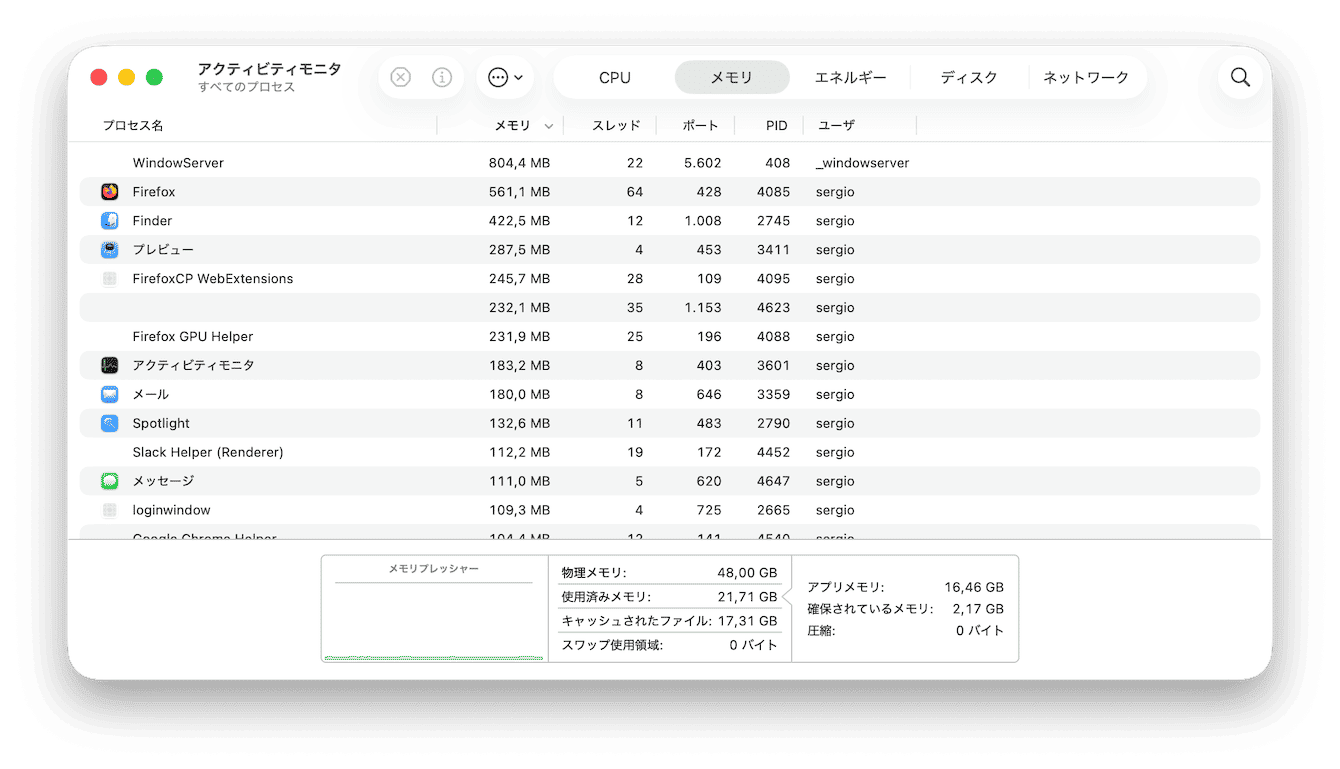Click the メール app icon
The image size is (1340, 769).
tap(110, 395)
